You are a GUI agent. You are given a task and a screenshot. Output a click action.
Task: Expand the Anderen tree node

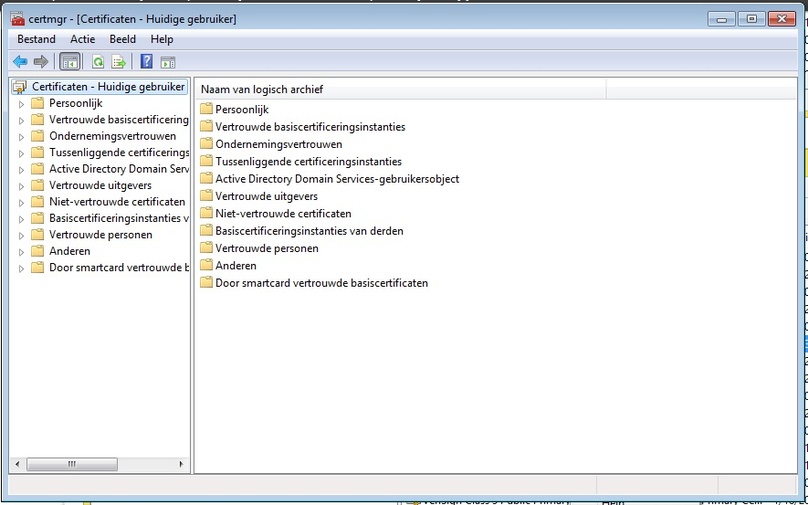click(21, 252)
